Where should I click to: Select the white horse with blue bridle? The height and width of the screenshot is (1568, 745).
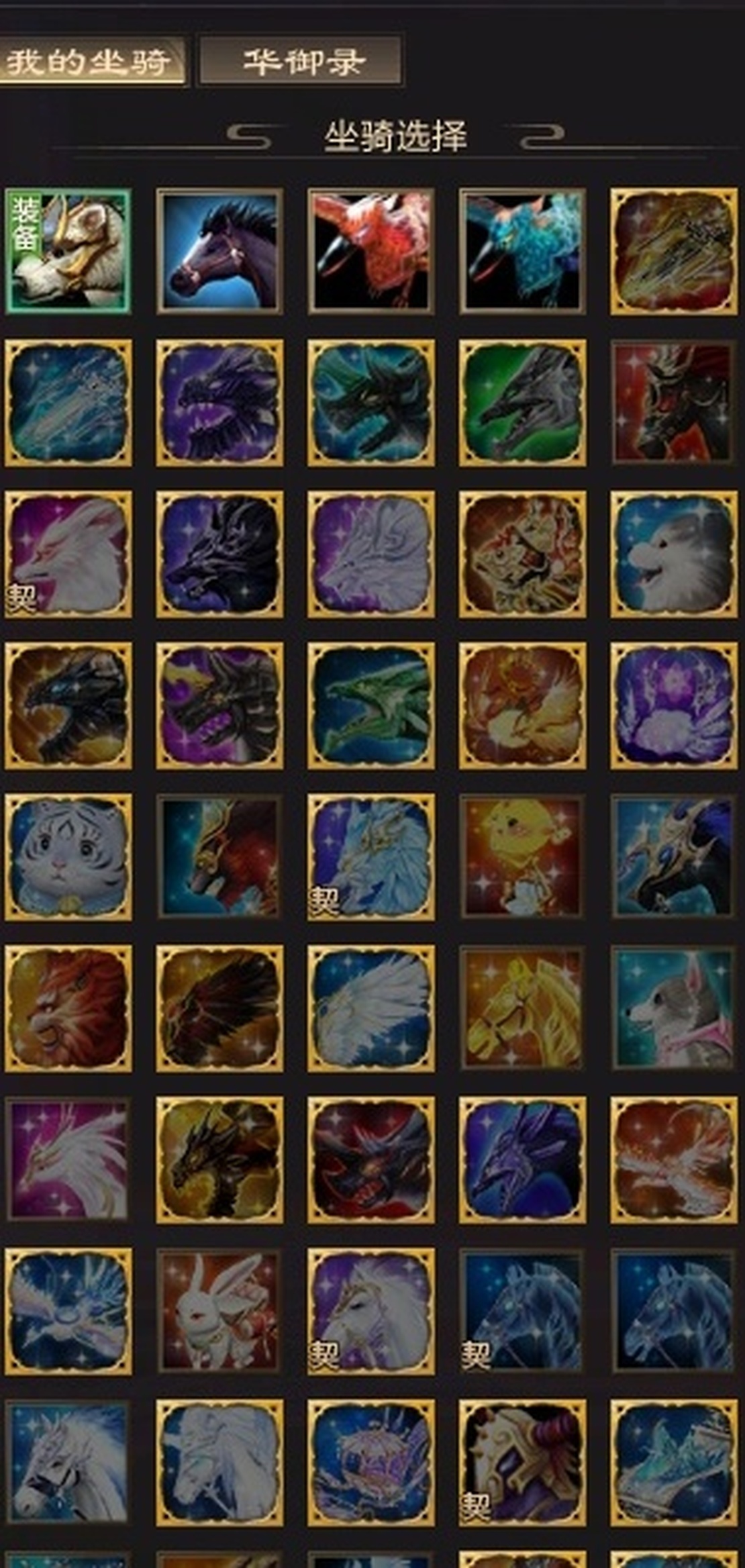pyautogui.click(x=68, y=1463)
